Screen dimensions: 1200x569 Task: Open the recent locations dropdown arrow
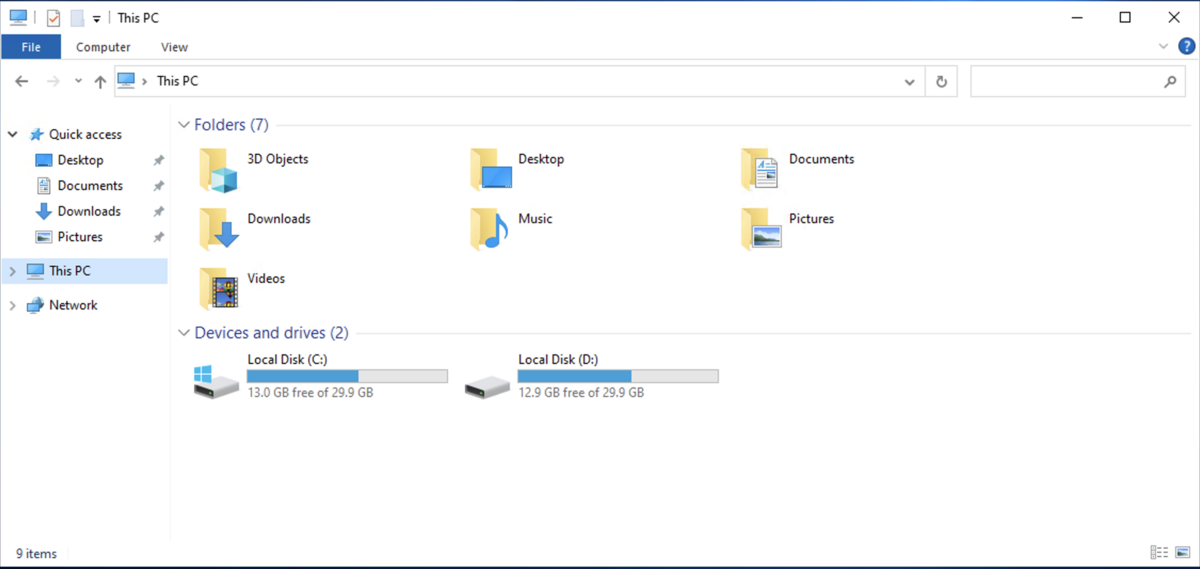tap(78, 82)
